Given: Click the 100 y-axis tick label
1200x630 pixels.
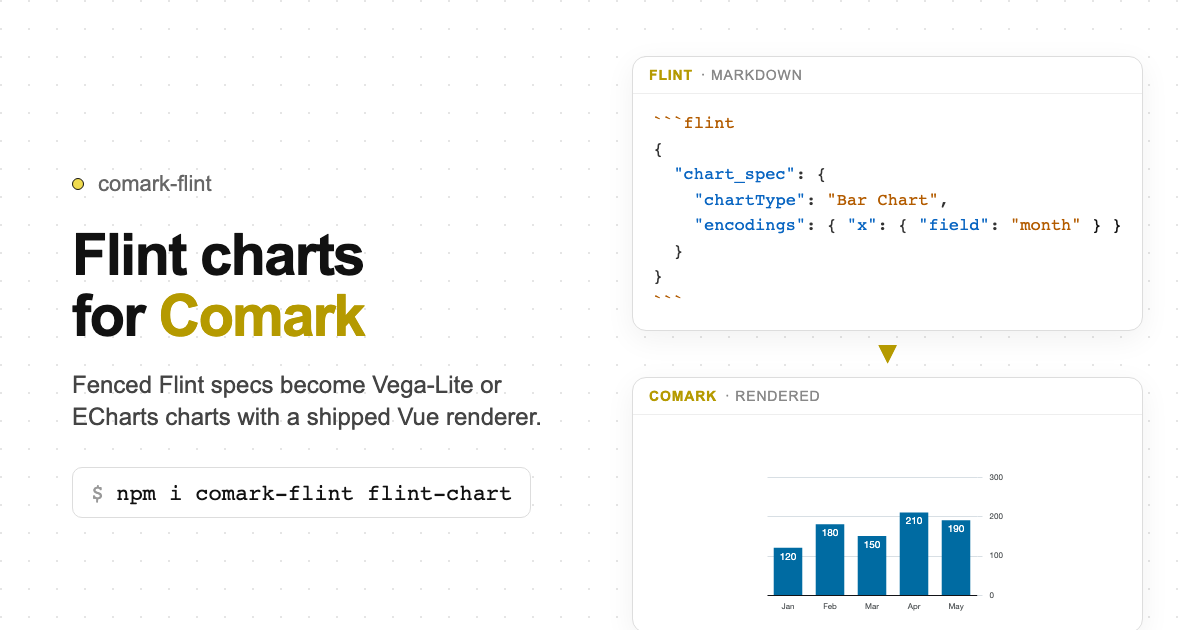Looking at the screenshot, I should click(996, 556).
